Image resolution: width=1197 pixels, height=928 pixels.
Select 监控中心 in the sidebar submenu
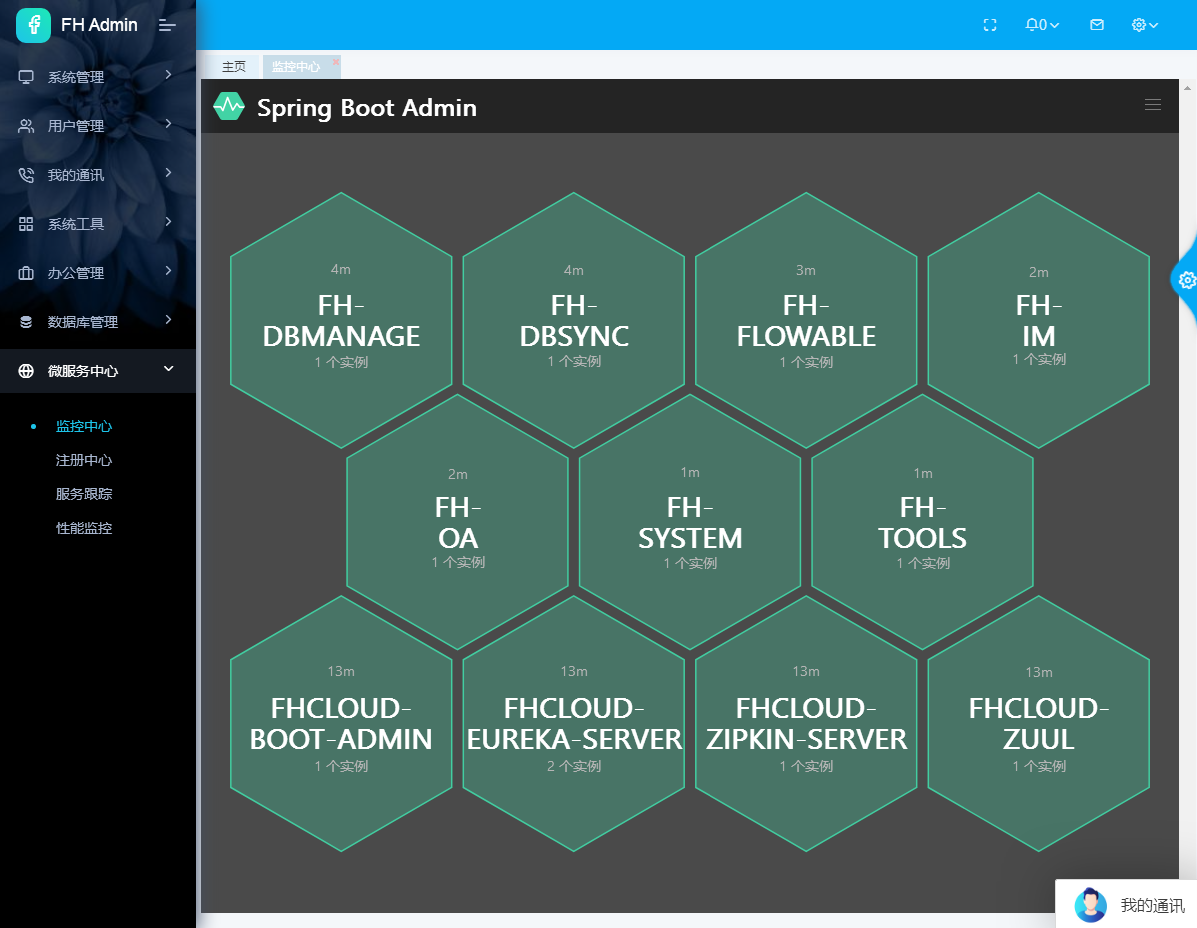(84, 427)
